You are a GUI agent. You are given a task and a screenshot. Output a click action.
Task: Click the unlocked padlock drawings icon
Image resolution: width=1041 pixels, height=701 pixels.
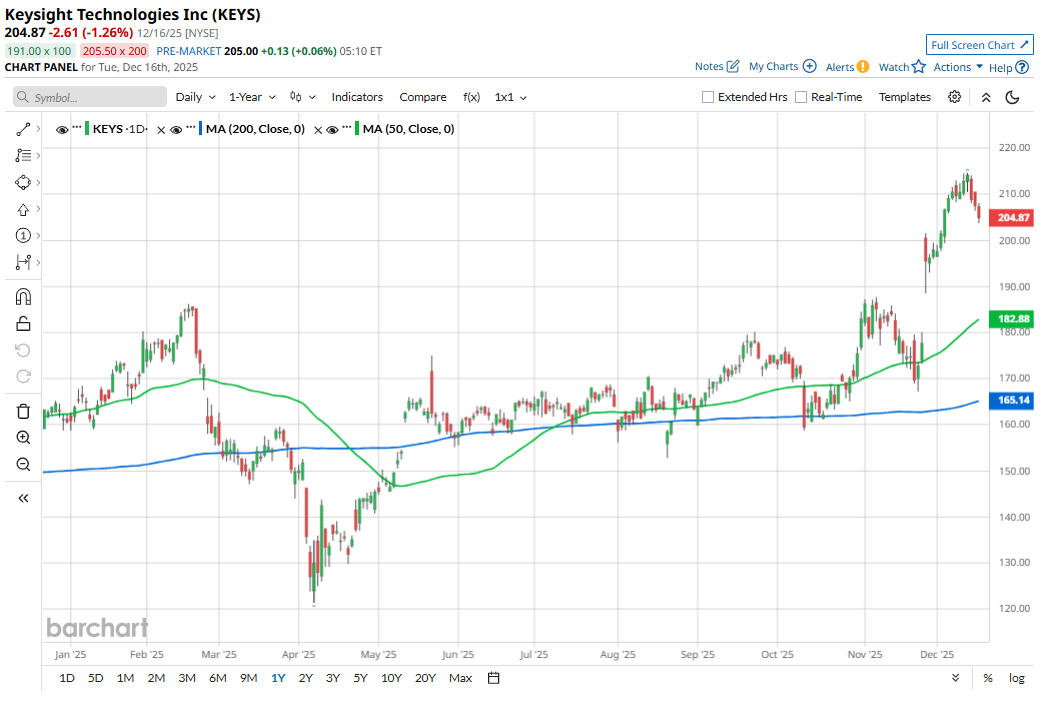click(x=23, y=323)
